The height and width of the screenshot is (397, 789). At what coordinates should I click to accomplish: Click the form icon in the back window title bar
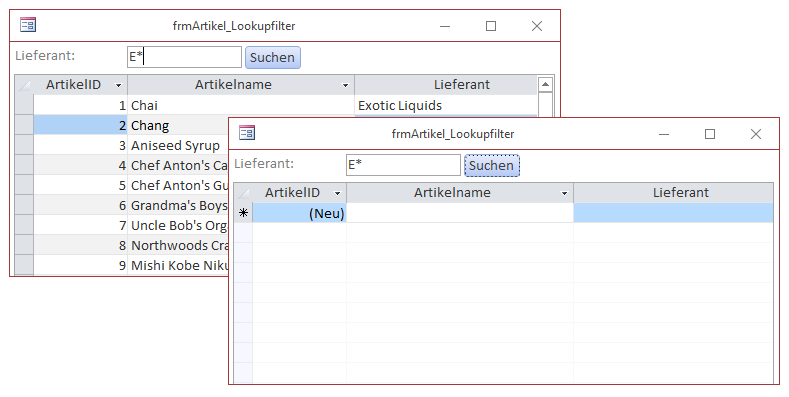pos(28,25)
